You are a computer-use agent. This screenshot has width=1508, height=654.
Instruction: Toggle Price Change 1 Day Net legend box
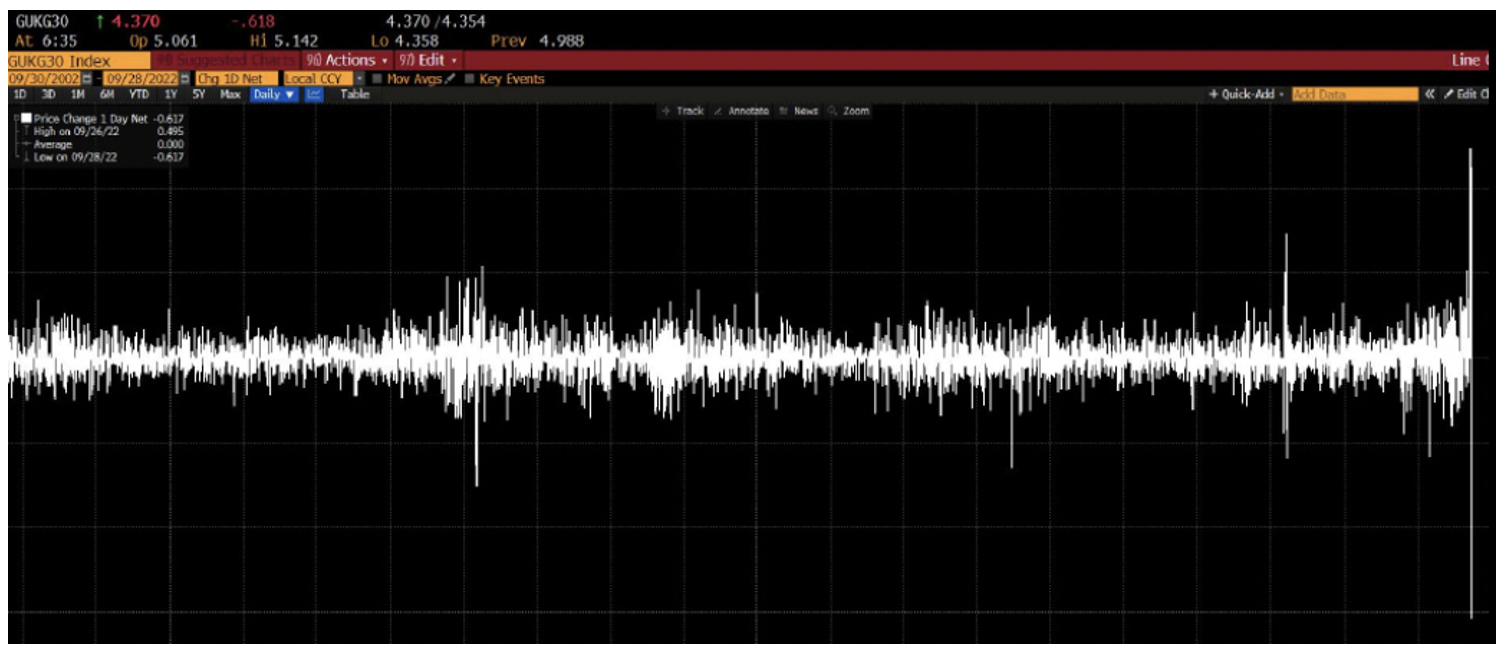(26, 118)
